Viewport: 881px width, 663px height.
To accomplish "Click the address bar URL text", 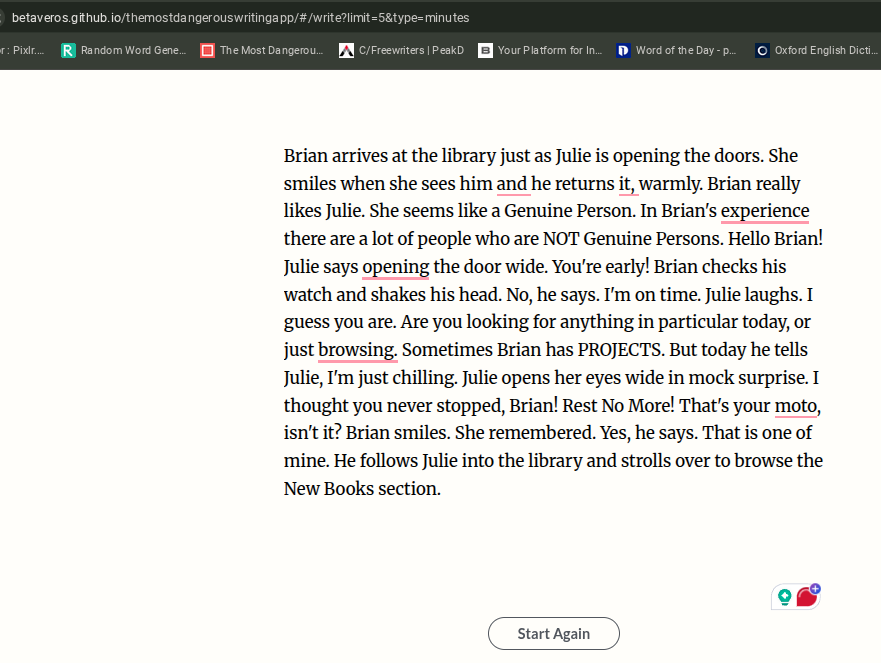I will [240, 18].
